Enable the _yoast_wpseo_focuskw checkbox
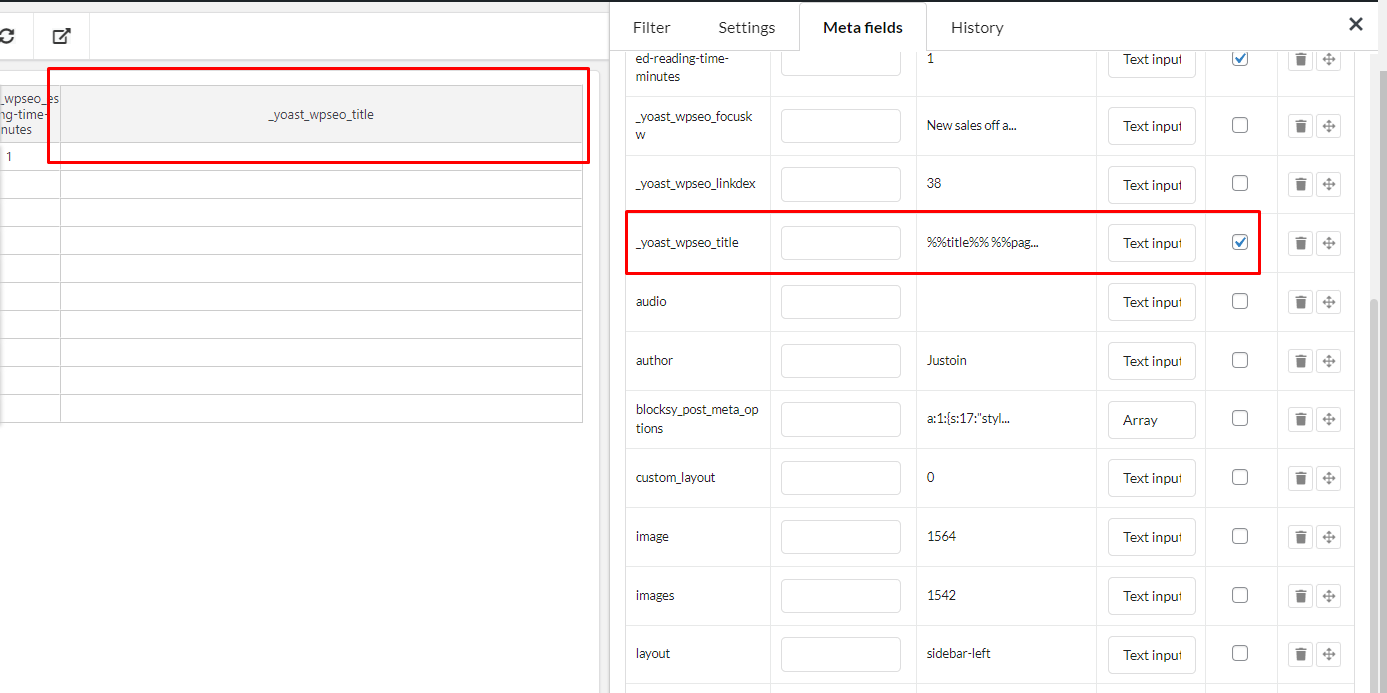This screenshot has width=1387, height=693. 1240,125
